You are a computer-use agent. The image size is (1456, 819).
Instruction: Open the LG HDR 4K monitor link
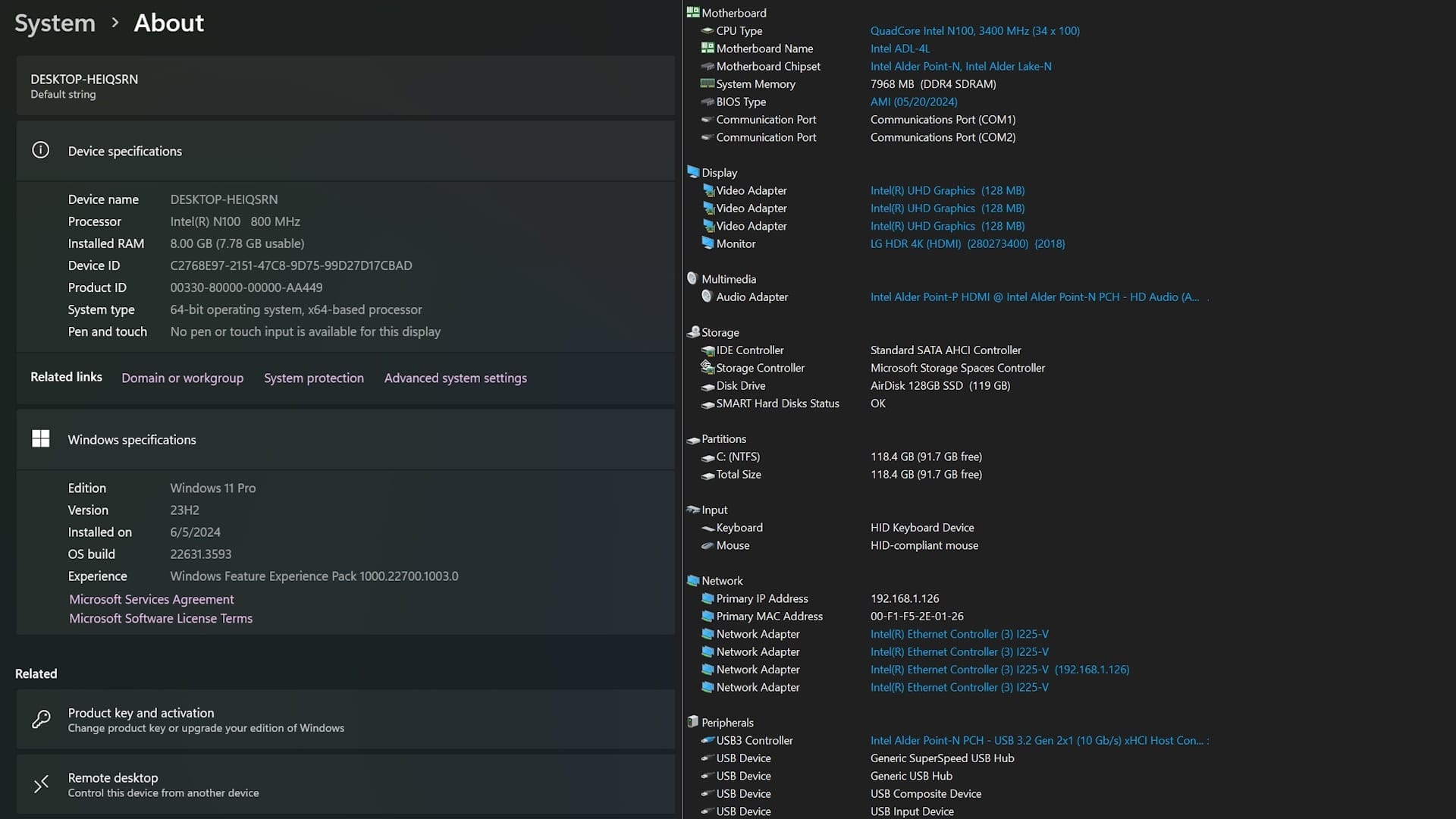point(967,243)
